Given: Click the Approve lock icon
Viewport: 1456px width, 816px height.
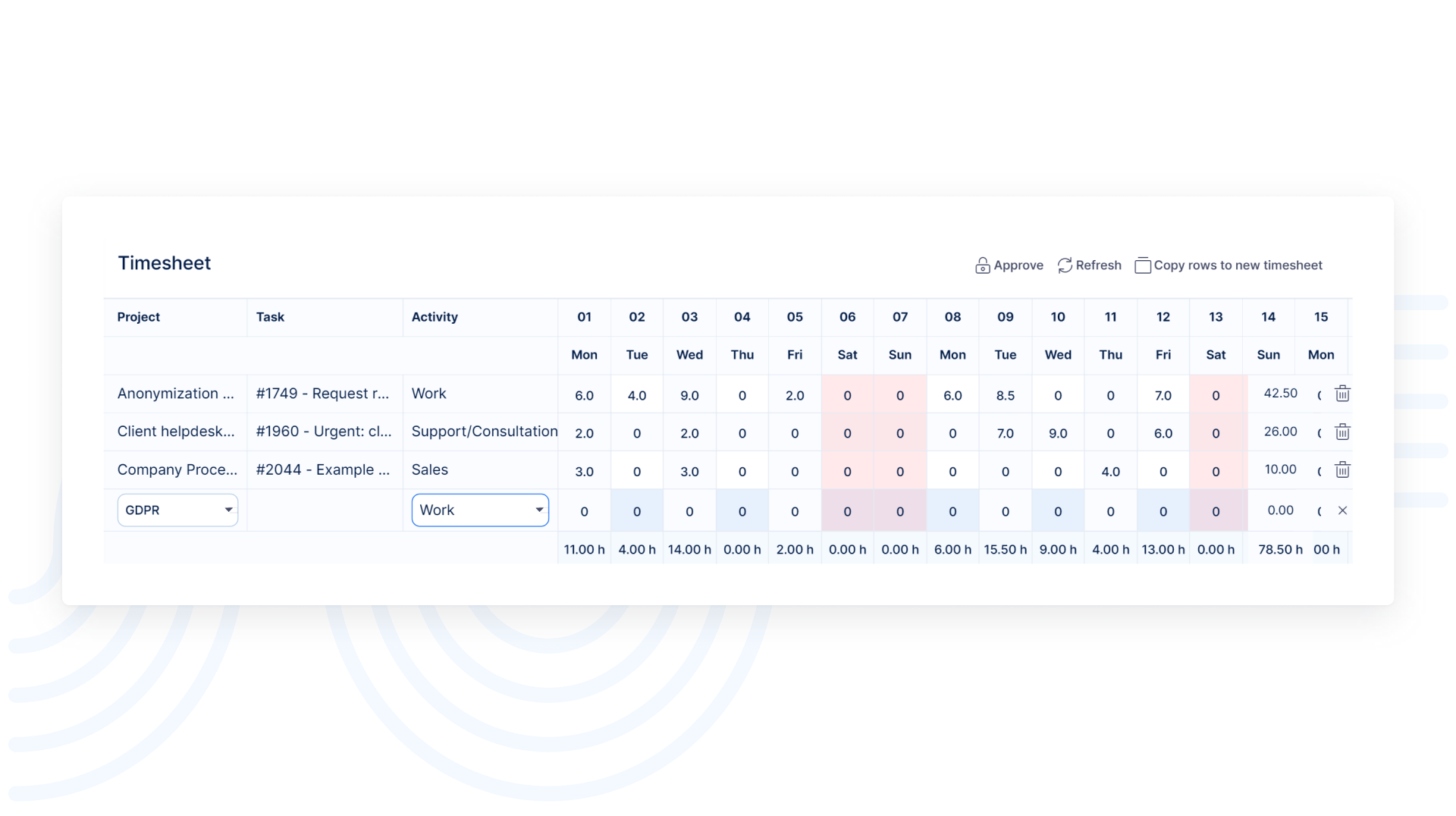Looking at the screenshot, I should (x=982, y=265).
